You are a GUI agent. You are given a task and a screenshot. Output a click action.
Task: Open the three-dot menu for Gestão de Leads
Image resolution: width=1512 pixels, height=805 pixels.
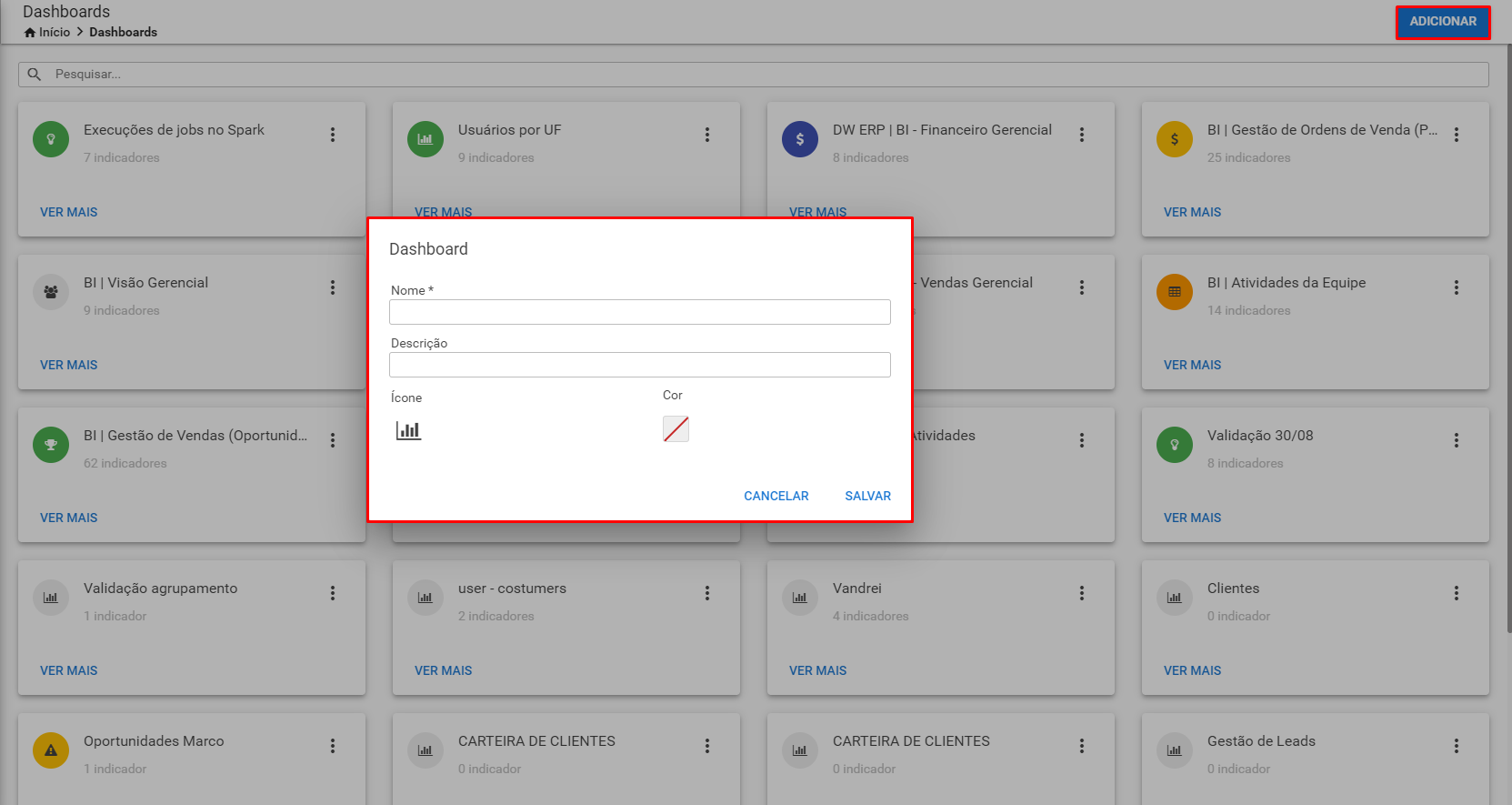[x=1457, y=746]
